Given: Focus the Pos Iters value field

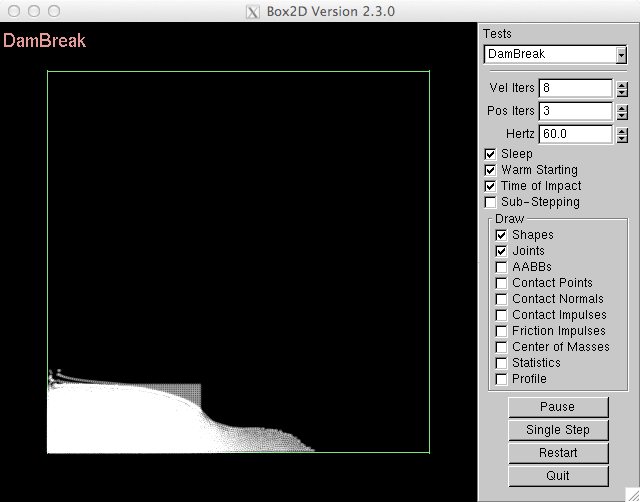Looking at the screenshot, I should point(575,111).
